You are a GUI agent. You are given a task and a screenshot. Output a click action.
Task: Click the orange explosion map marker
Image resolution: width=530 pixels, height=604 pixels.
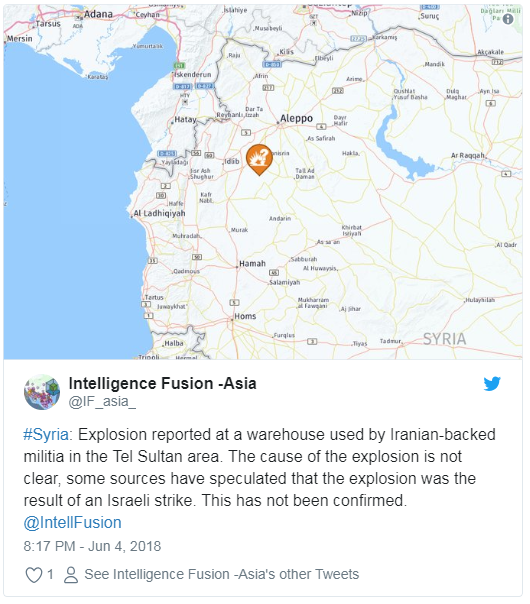(259, 159)
